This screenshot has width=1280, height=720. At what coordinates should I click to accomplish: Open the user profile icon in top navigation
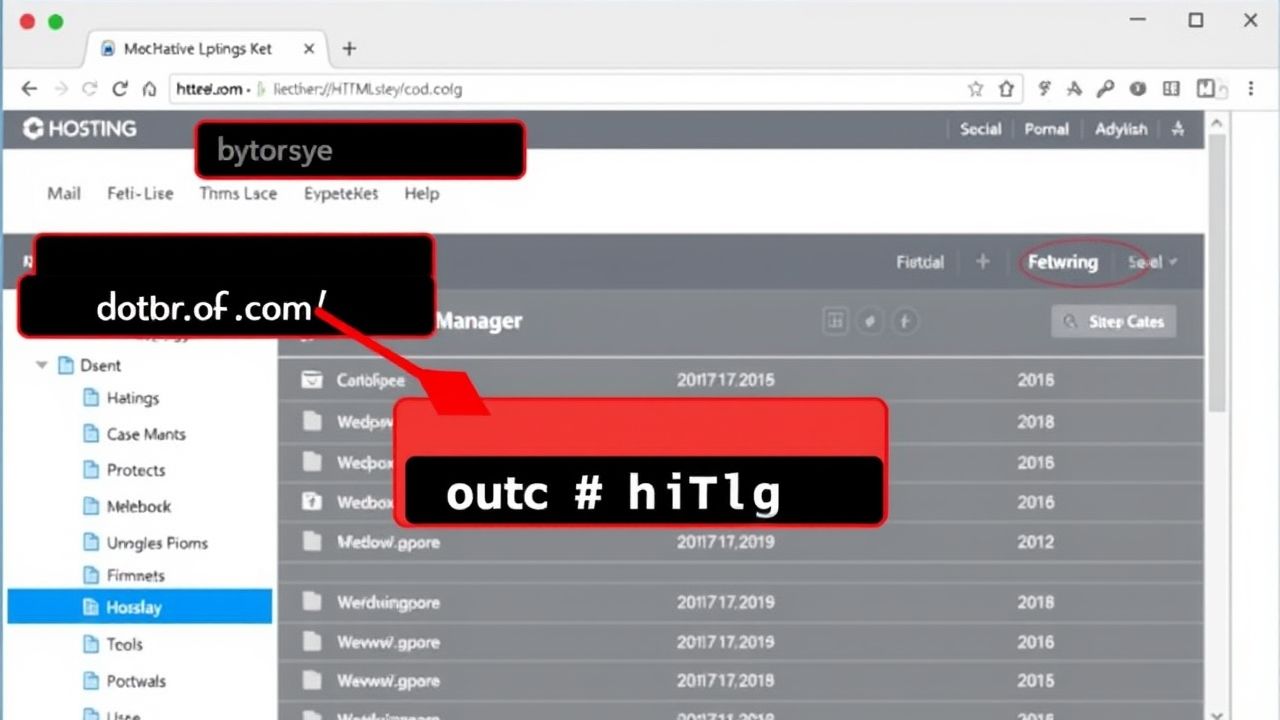click(x=1178, y=129)
